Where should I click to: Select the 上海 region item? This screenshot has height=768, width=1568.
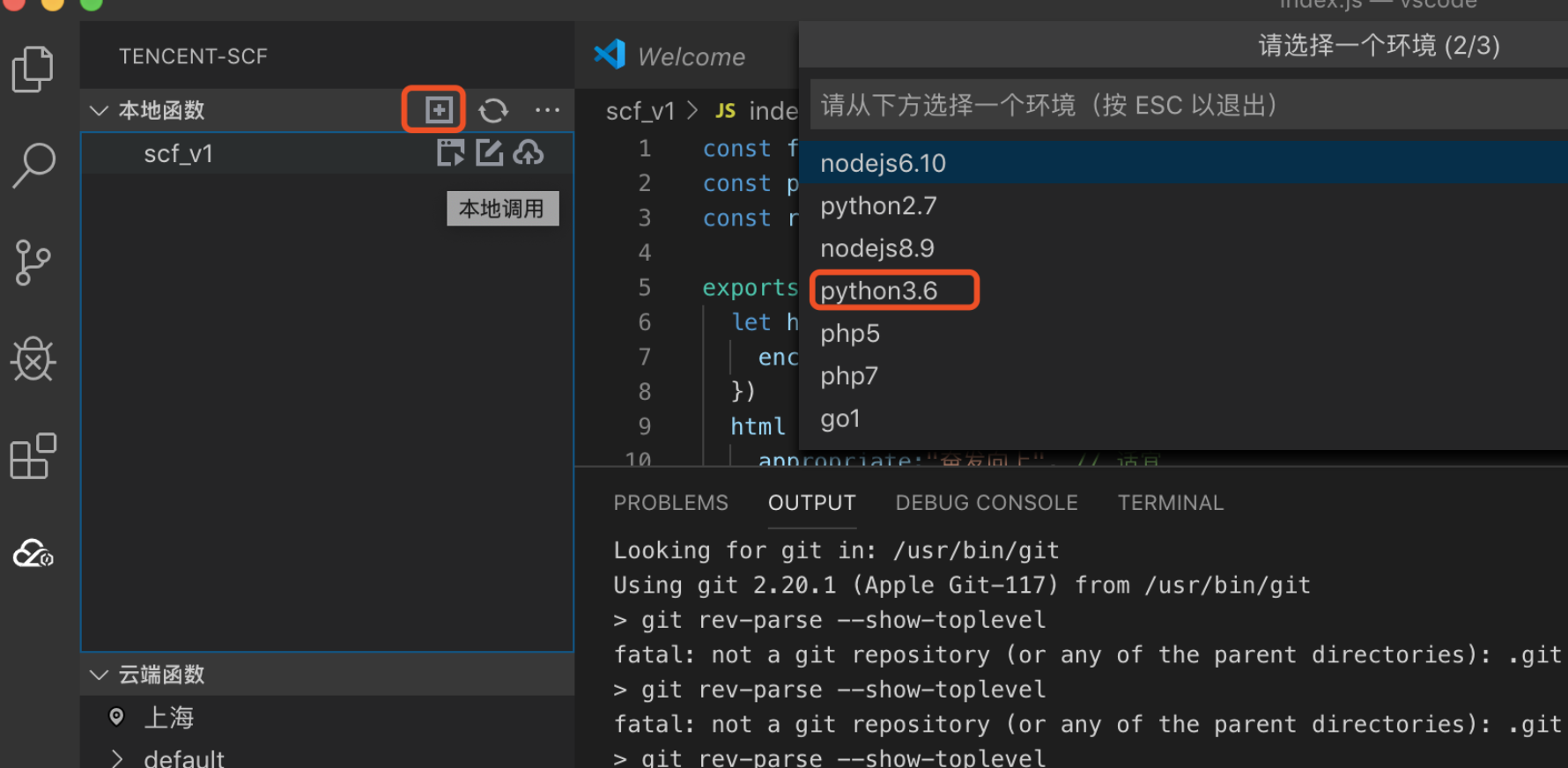[327, 717]
